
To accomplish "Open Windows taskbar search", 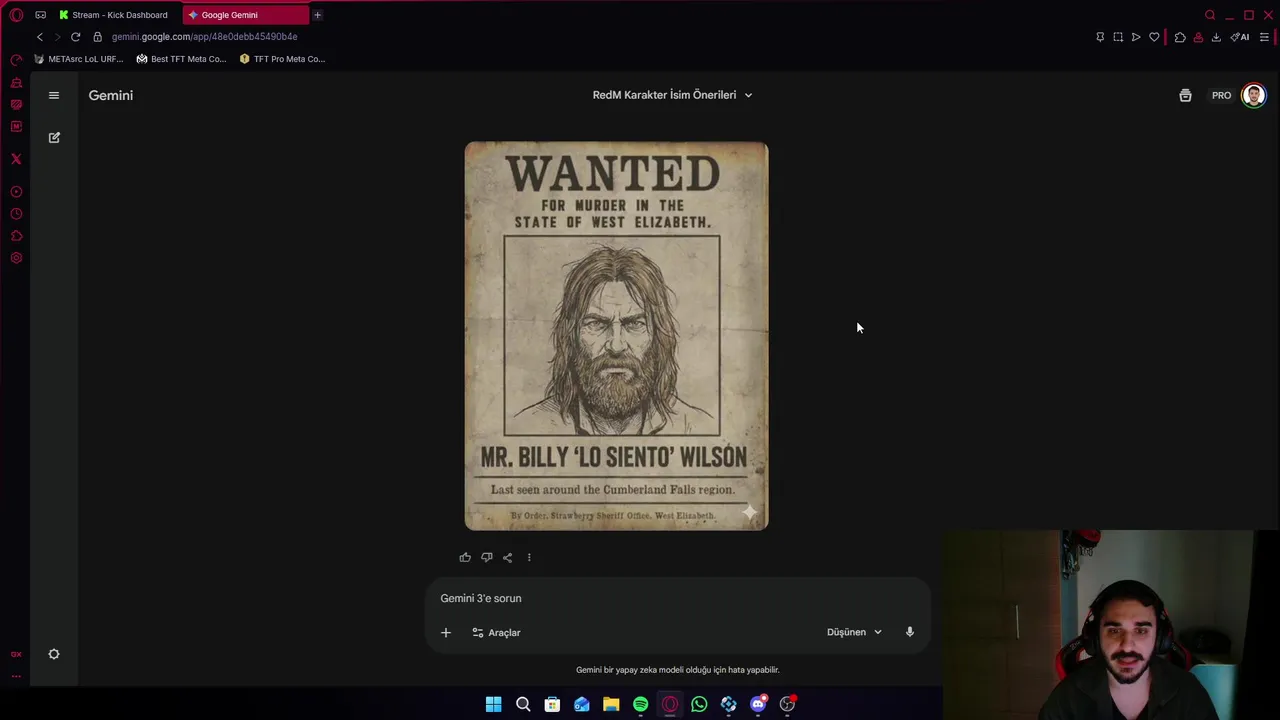I will [523, 704].
